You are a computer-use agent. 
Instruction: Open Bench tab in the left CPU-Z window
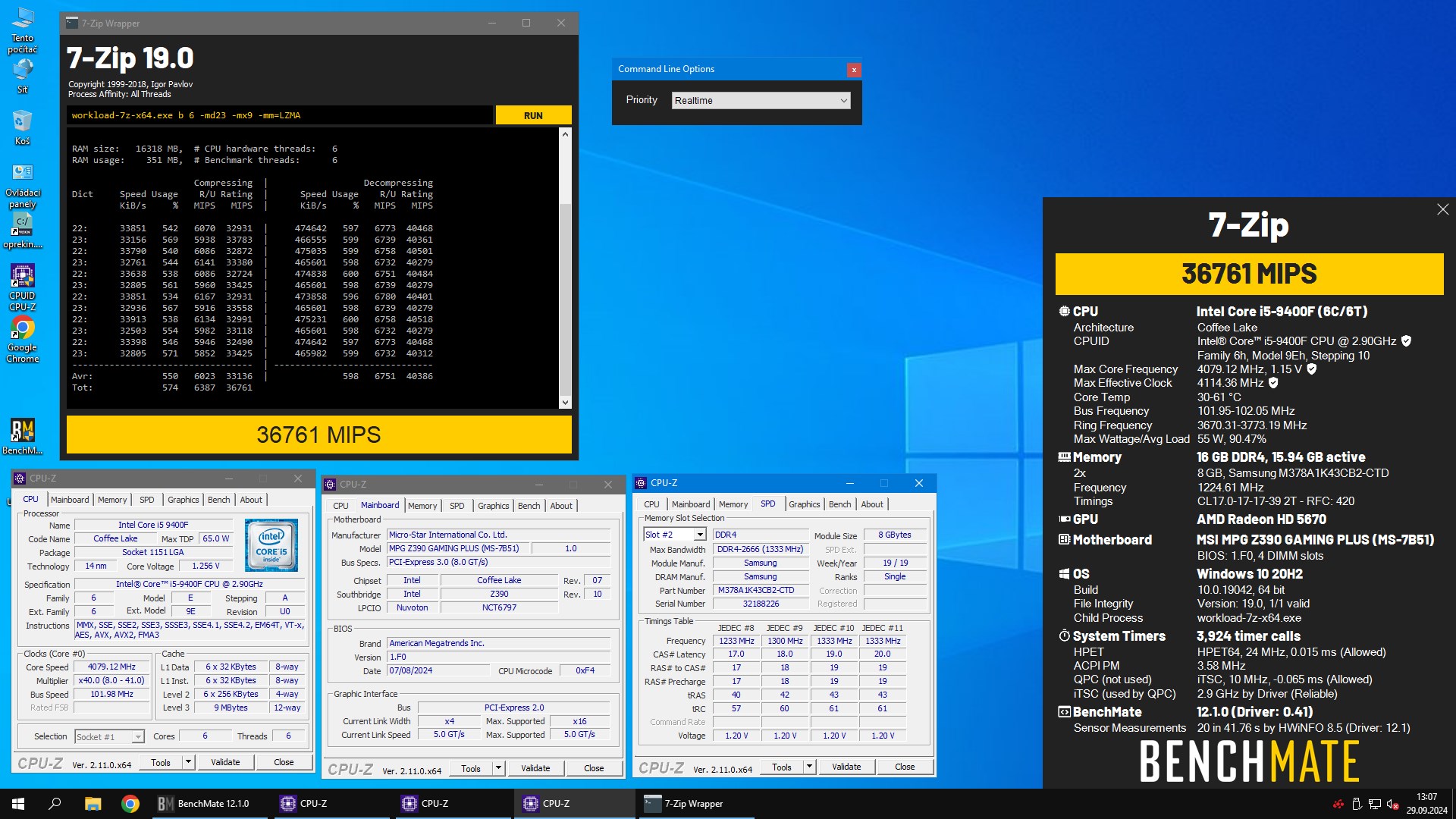tap(219, 500)
